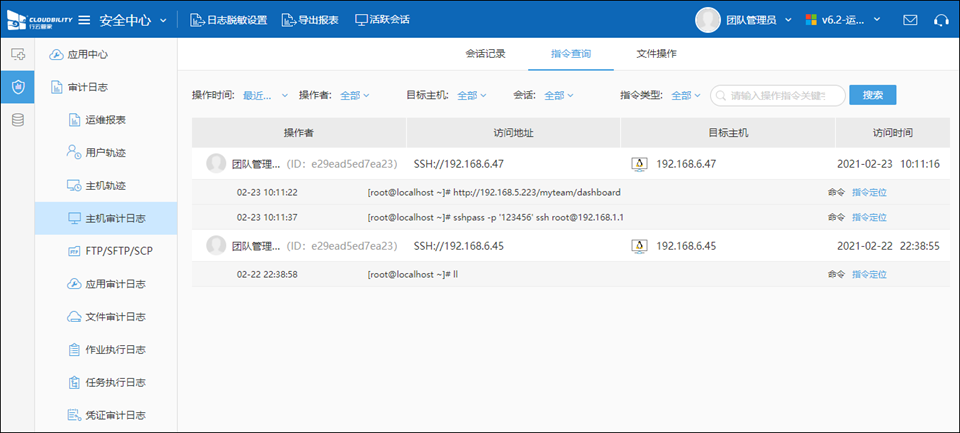Open the shield security center sidebar icon

click(x=17, y=87)
